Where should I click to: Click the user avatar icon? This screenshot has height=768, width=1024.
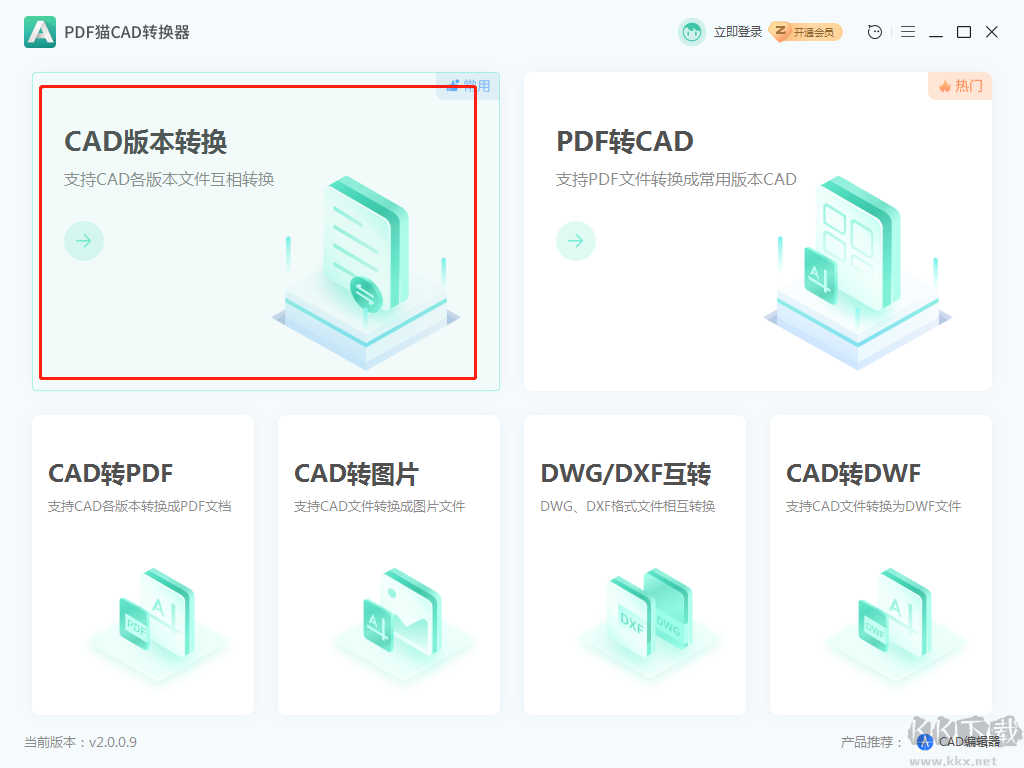click(692, 32)
